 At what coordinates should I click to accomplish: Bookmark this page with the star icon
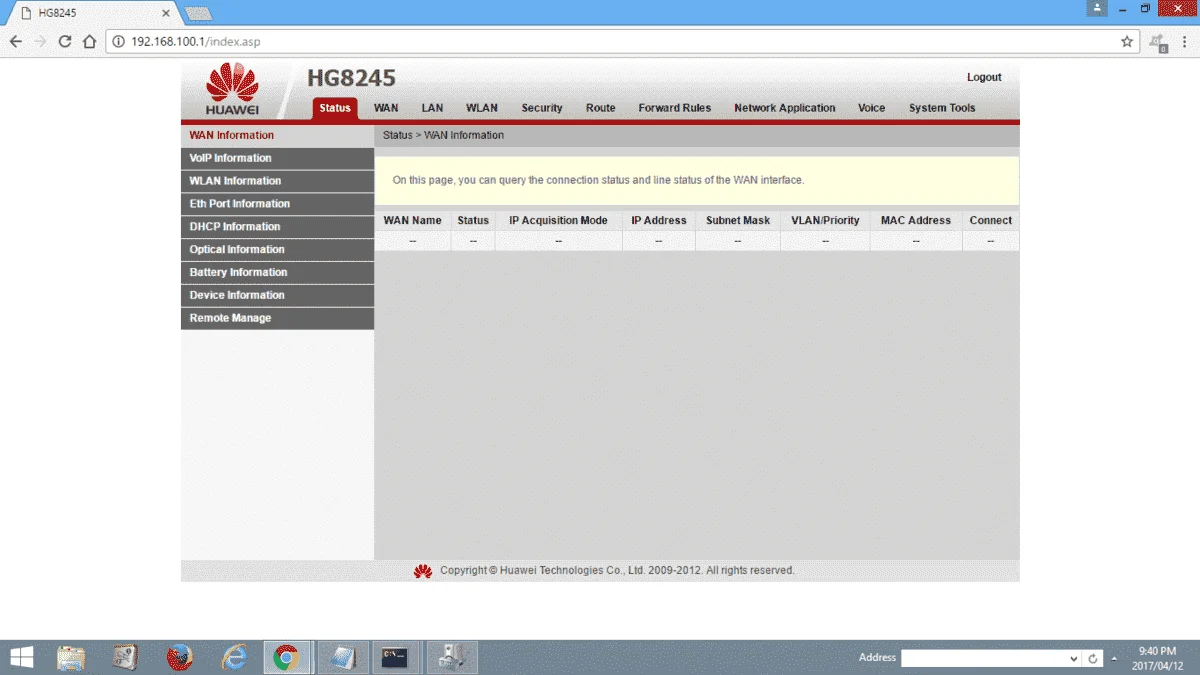click(1127, 42)
